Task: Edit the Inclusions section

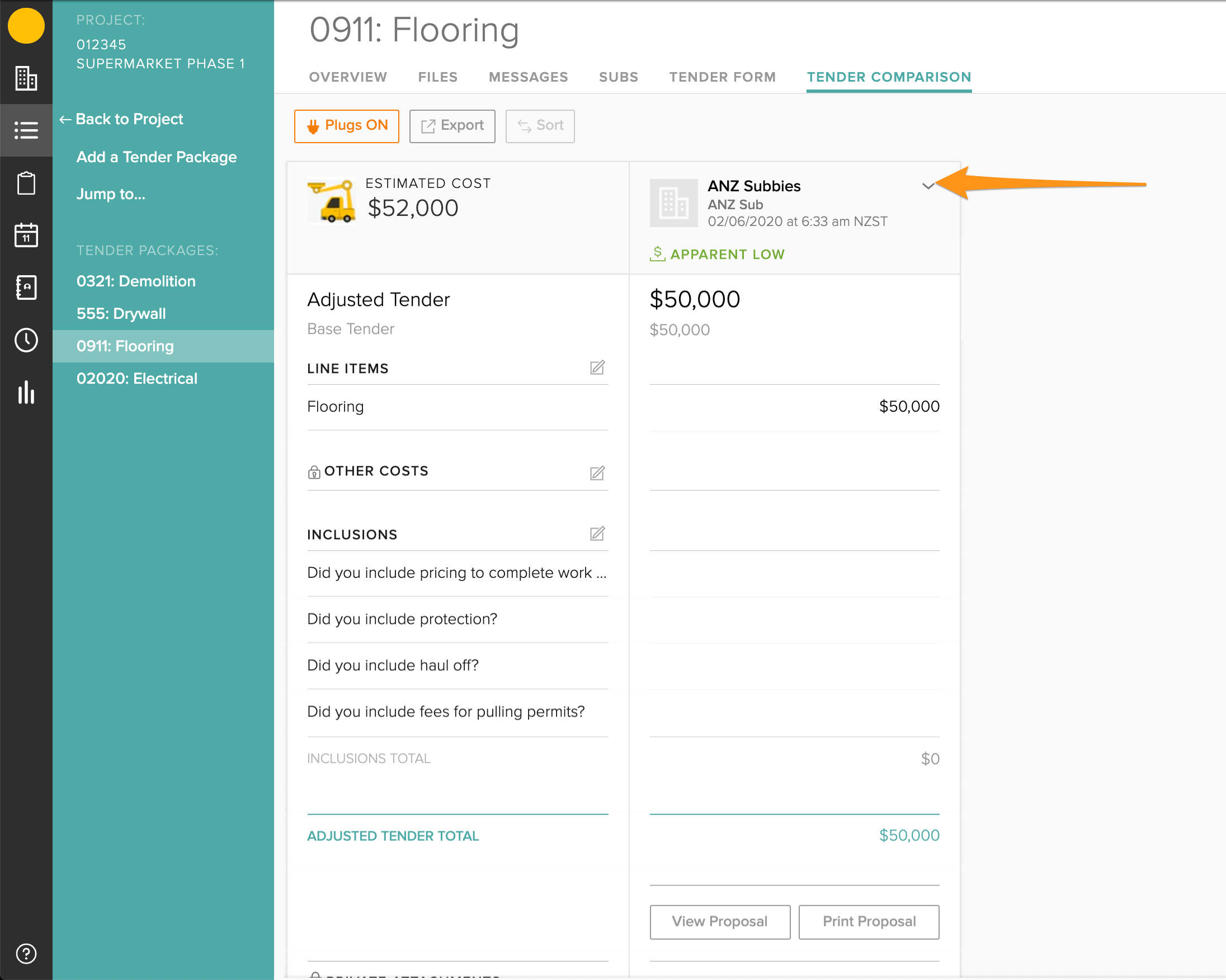Action: pyautogui.click(x=597, y=534)
